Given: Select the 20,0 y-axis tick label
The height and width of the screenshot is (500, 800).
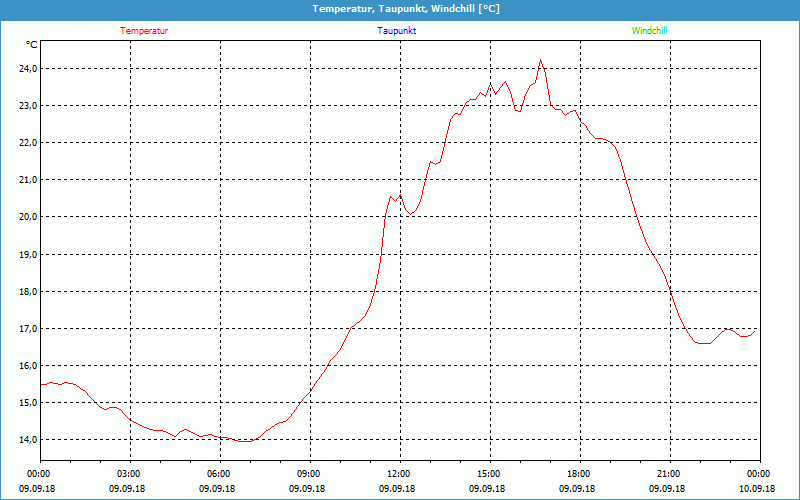Looking at the screenshot, I should [x=26, y=217].
